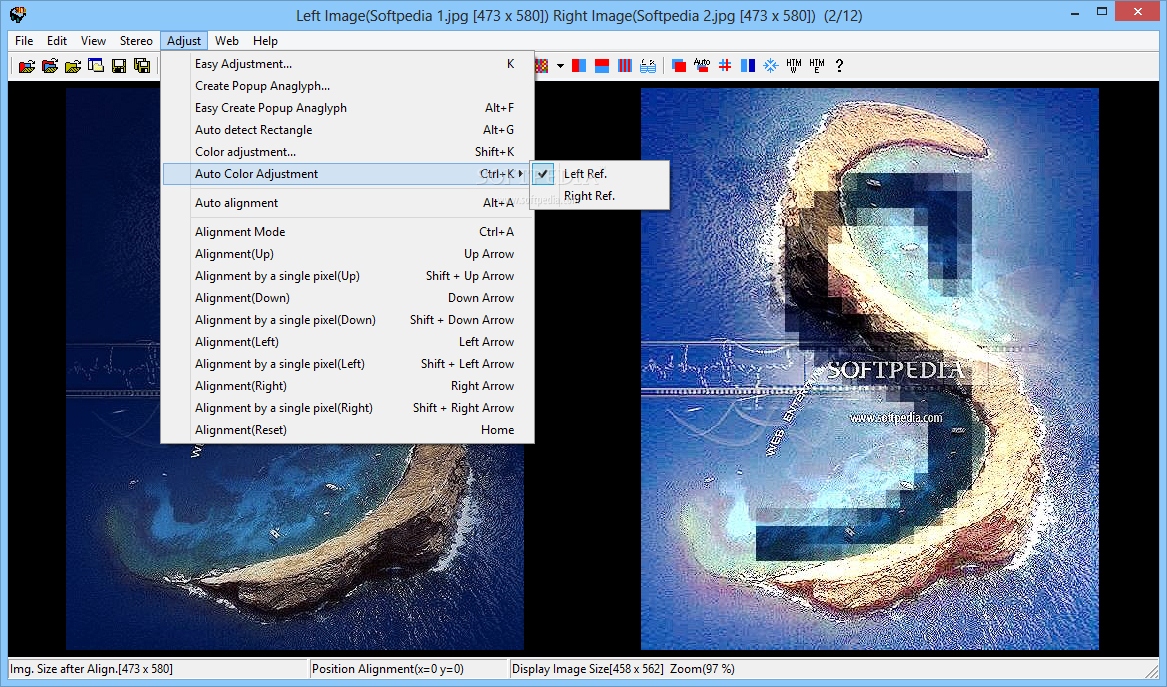Choose Alignment by a single pixel(Right)
This screenshot has width=1167, height=687.
tap(348, 407)
